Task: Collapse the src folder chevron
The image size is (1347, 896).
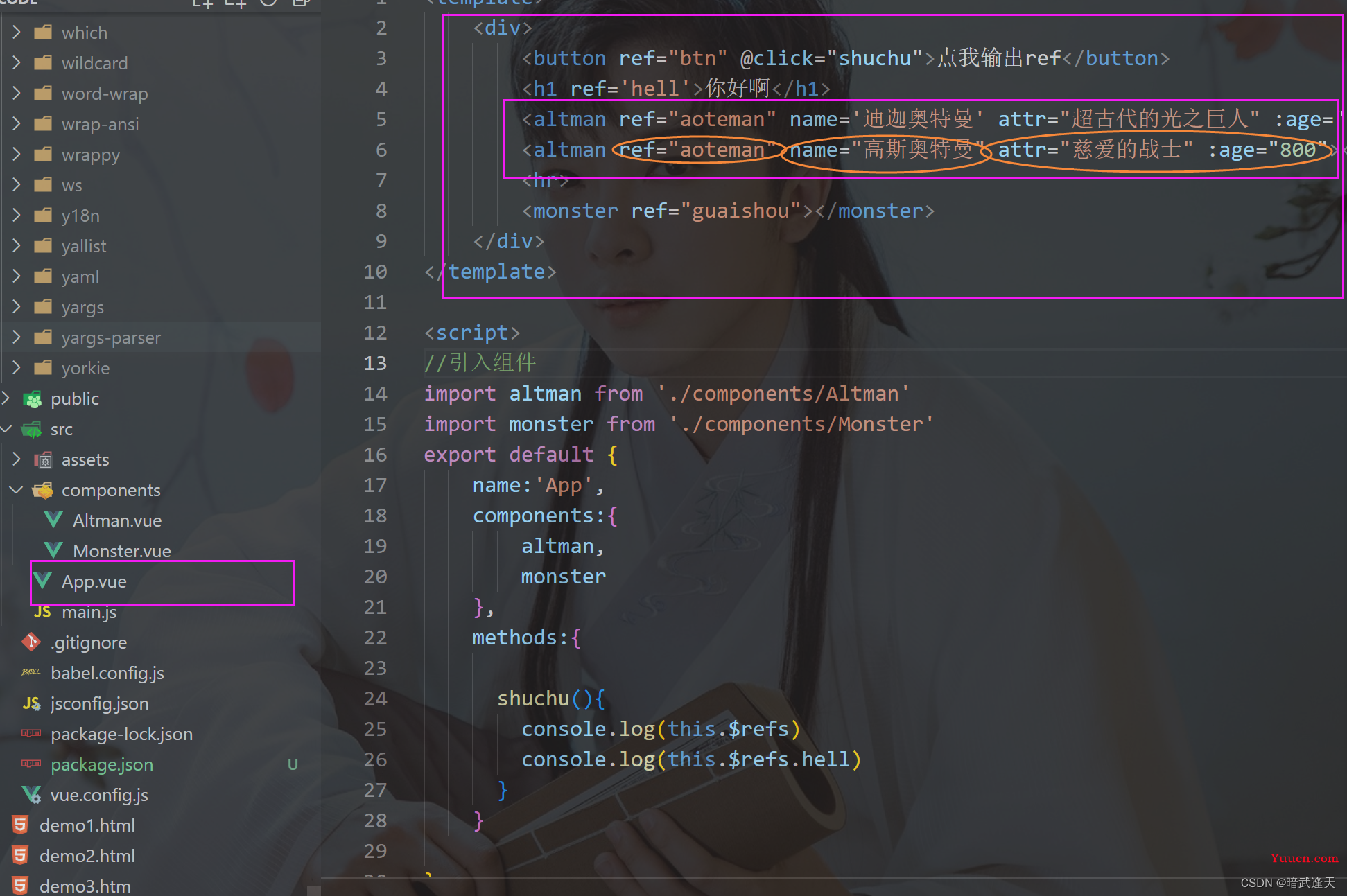Action: click(6, 429)
